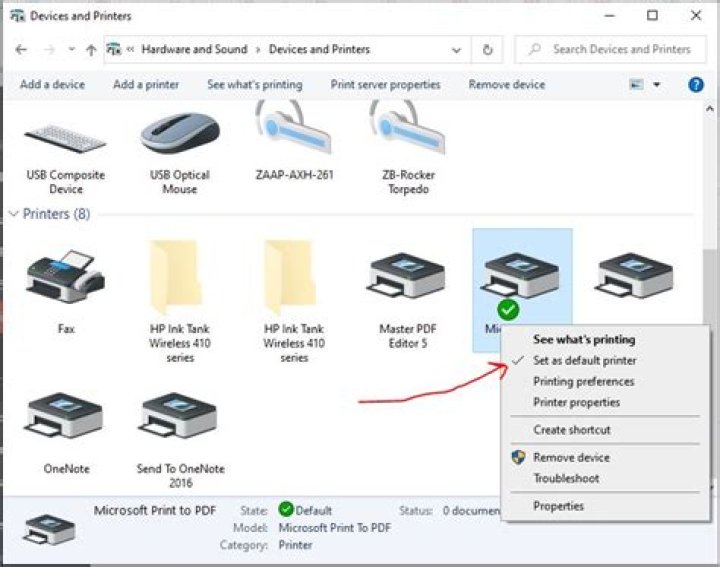Select the USB Composite Device keyboard icon
This screenshot has width=720, height=567.
(66, 138)
